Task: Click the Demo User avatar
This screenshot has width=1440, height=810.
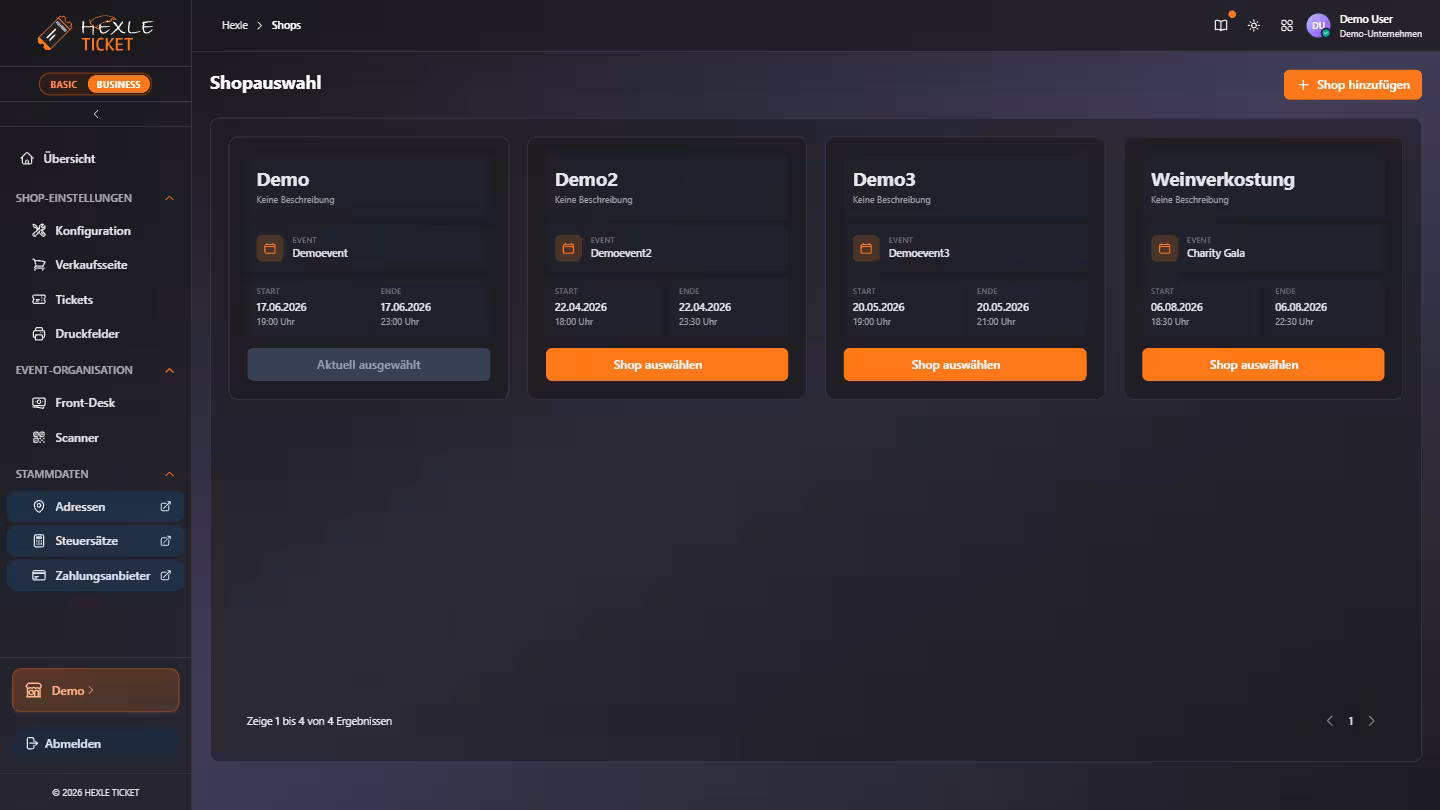Action: point(1318,26)
